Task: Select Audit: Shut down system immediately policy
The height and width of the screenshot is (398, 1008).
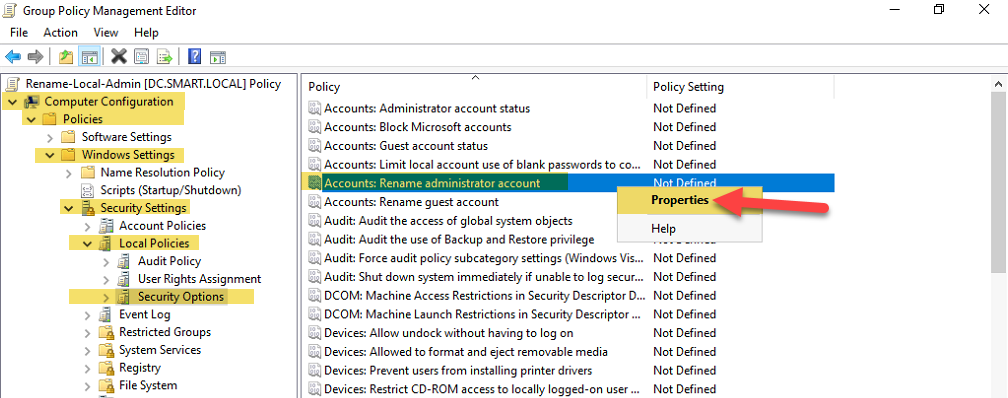Action: point(483,276)
